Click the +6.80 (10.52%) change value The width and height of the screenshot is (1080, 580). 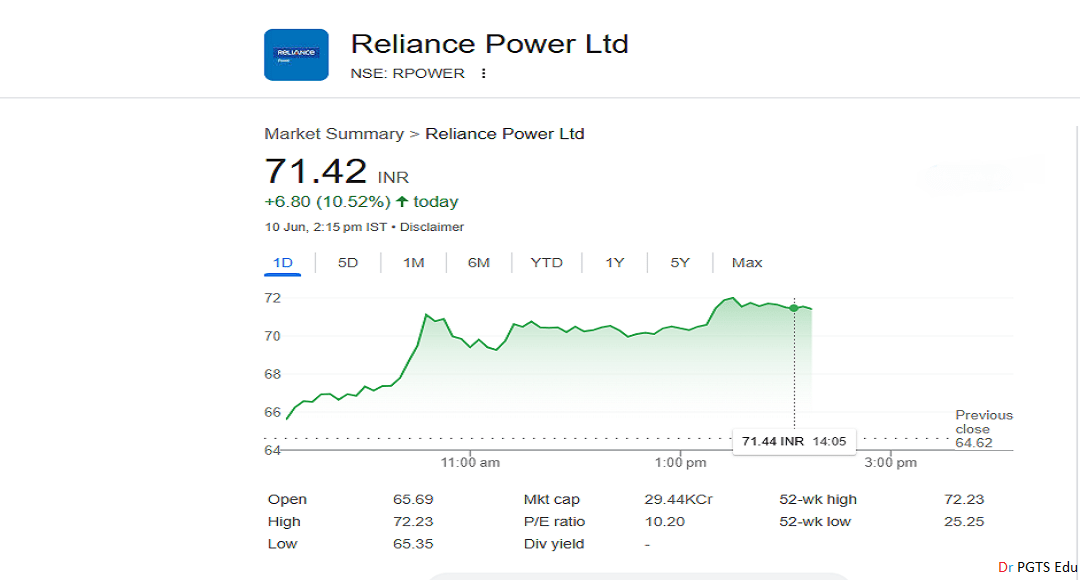click(x=327, y=202)
